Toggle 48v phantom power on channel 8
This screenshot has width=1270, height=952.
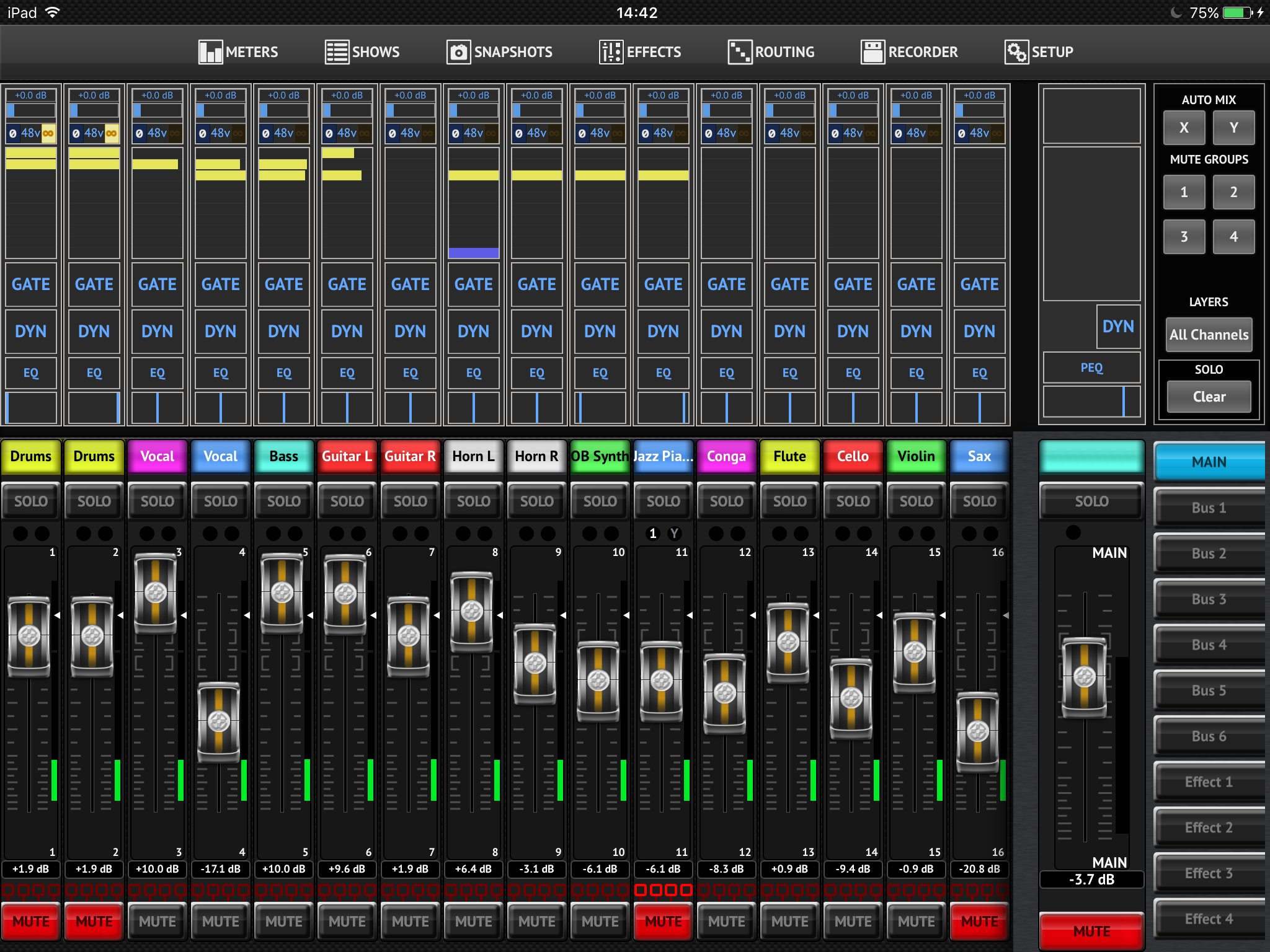[473, 133]
